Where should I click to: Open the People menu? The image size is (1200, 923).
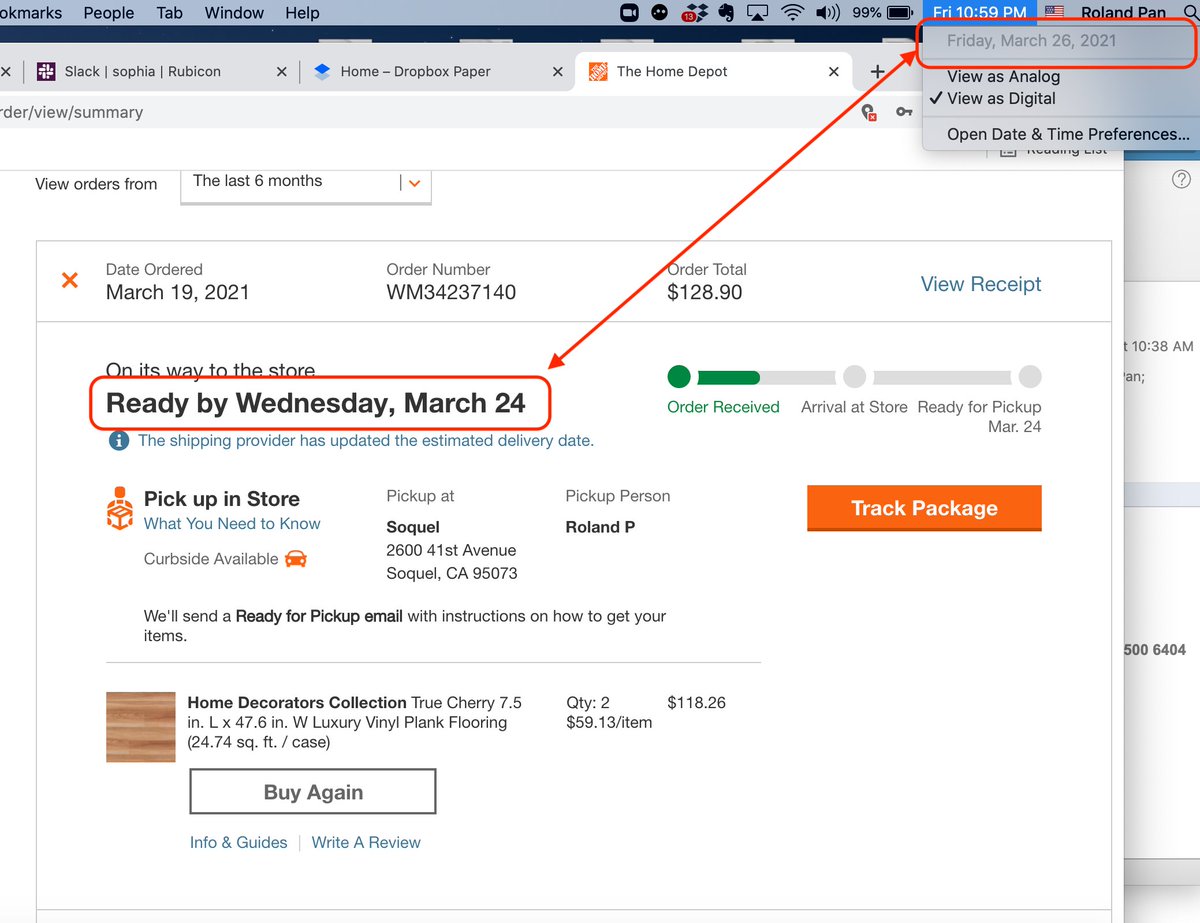coord(109,13)
